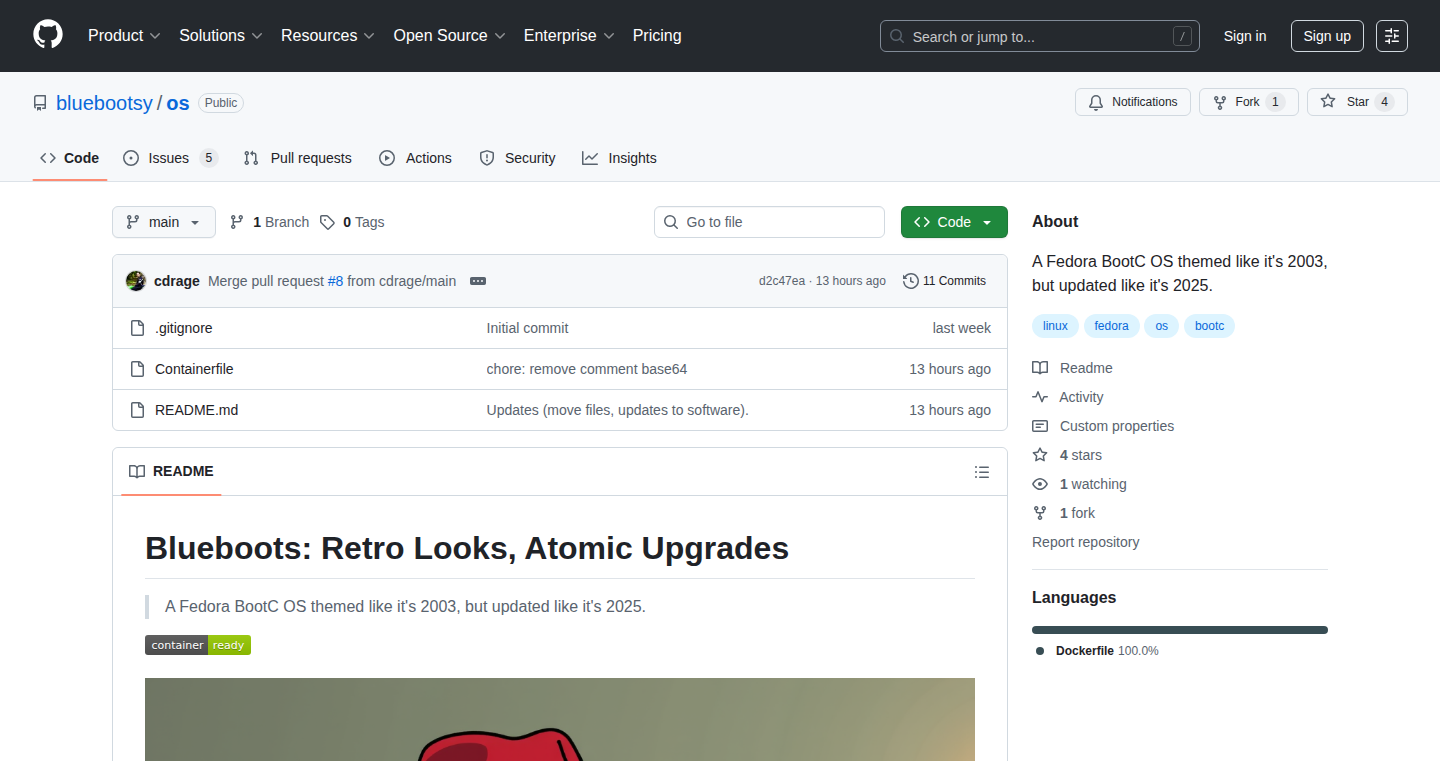1440x761 pixels.
Task: Open commit history clock icon
Action: coord(910,281)
